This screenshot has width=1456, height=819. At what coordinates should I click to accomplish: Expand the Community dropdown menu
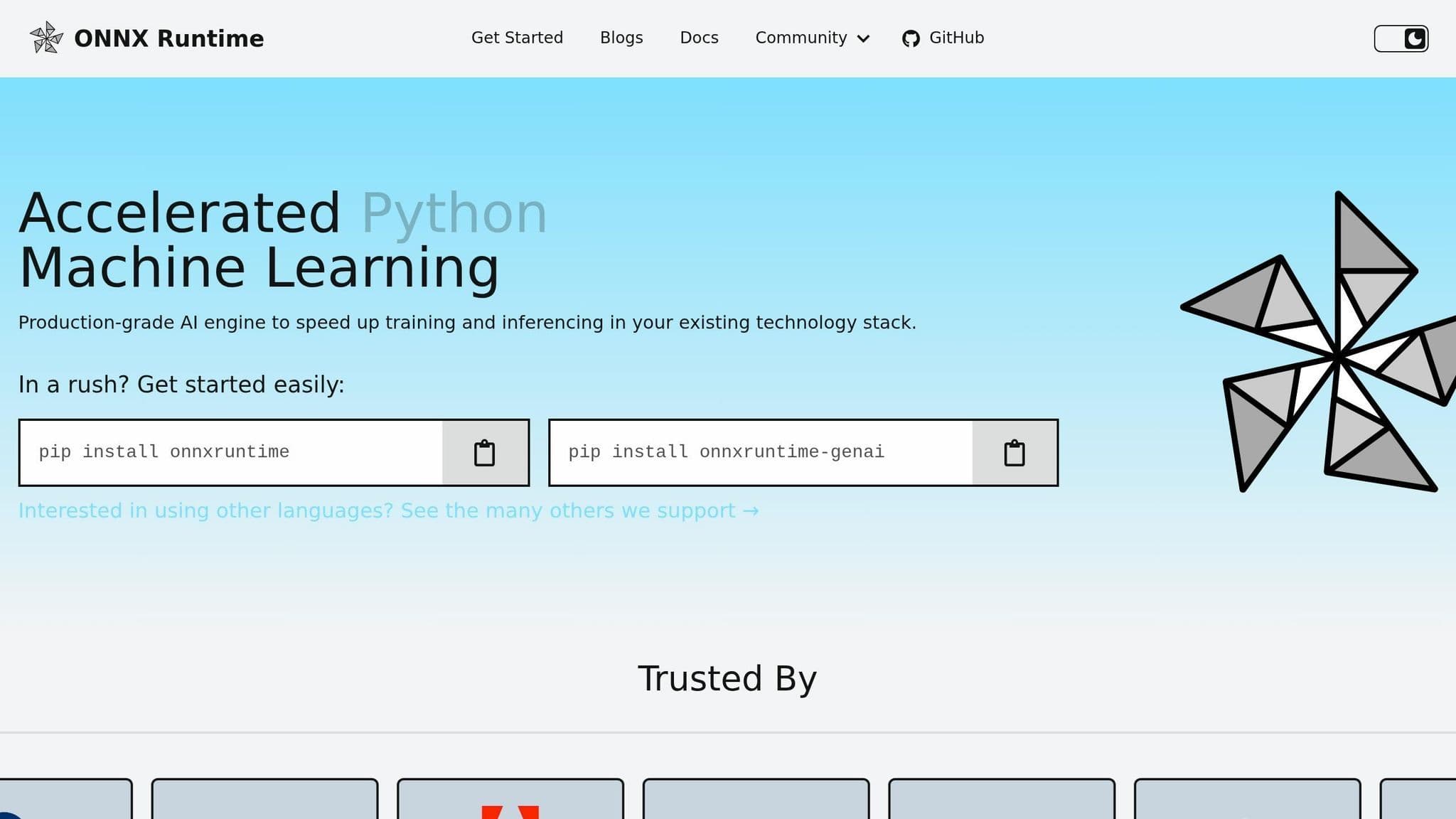(x=812, y=38)
